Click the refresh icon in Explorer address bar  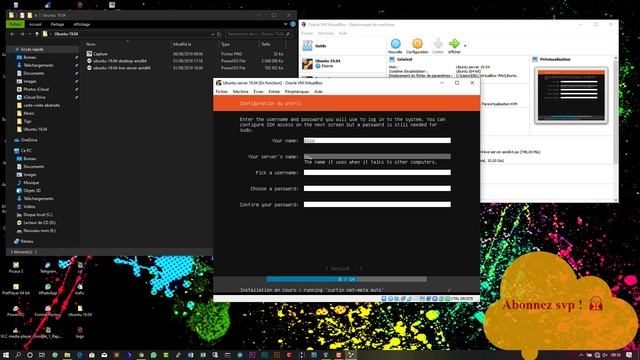(x=219, y=34)
